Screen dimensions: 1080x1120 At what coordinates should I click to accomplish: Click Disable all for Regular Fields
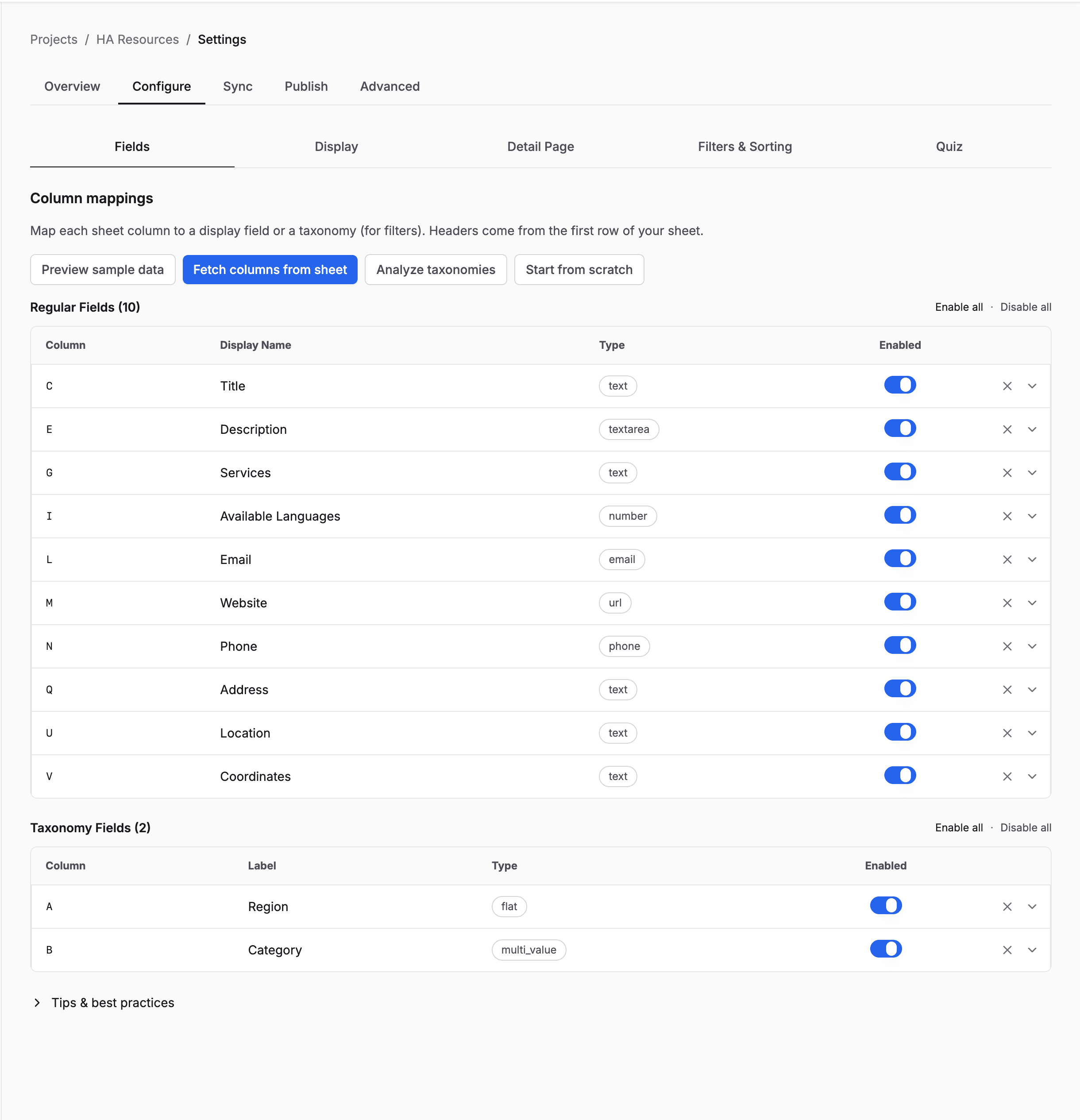pos(1025,307)
